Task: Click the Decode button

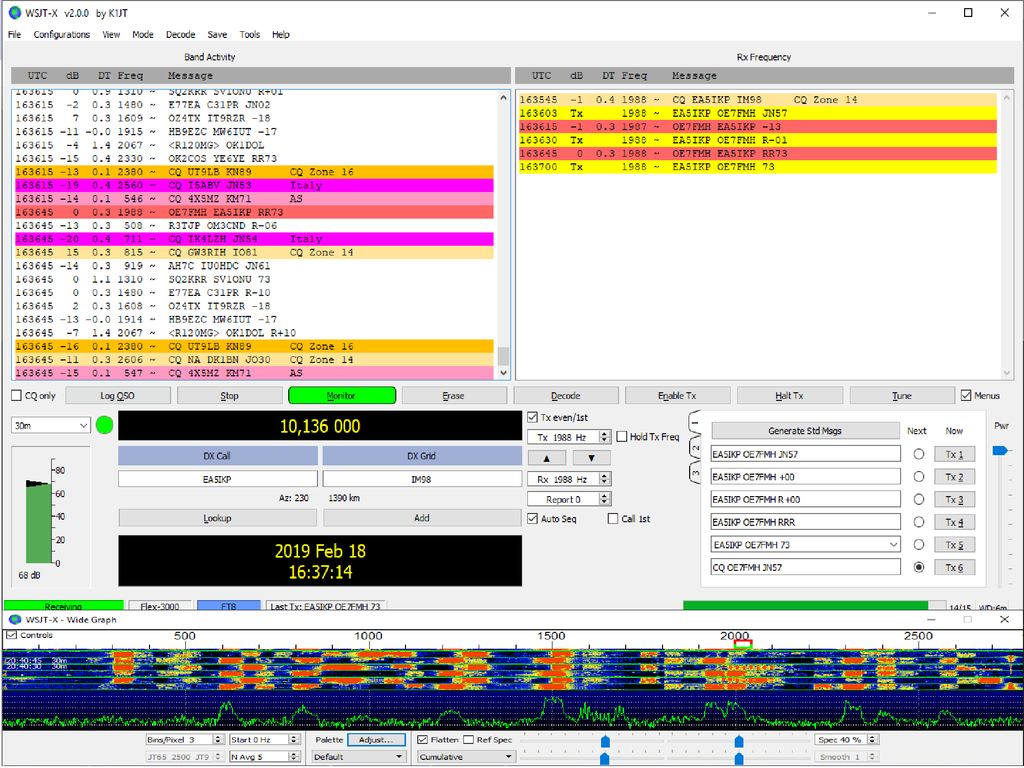Action: tap(566, 396)
